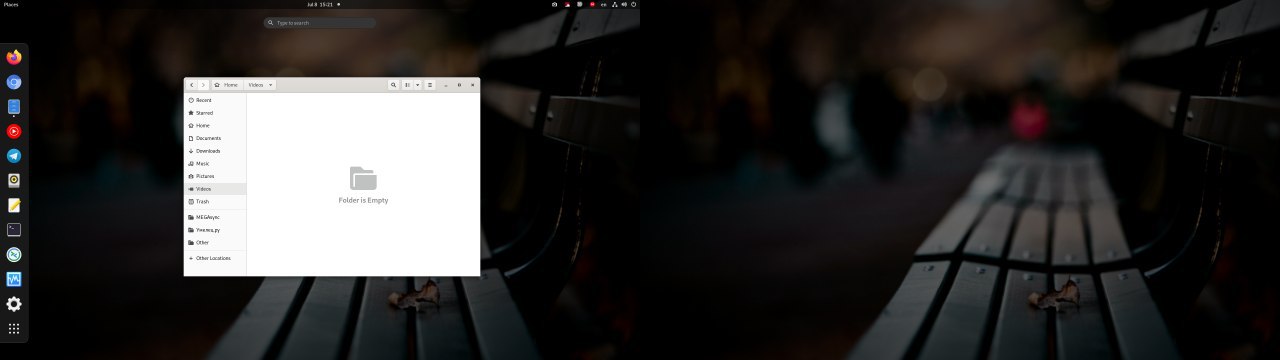Image resolution: width=1280 pixels, height=360 pixels.
Task: Open the red YouTube Music dock icon
Action: coord(14,131)
